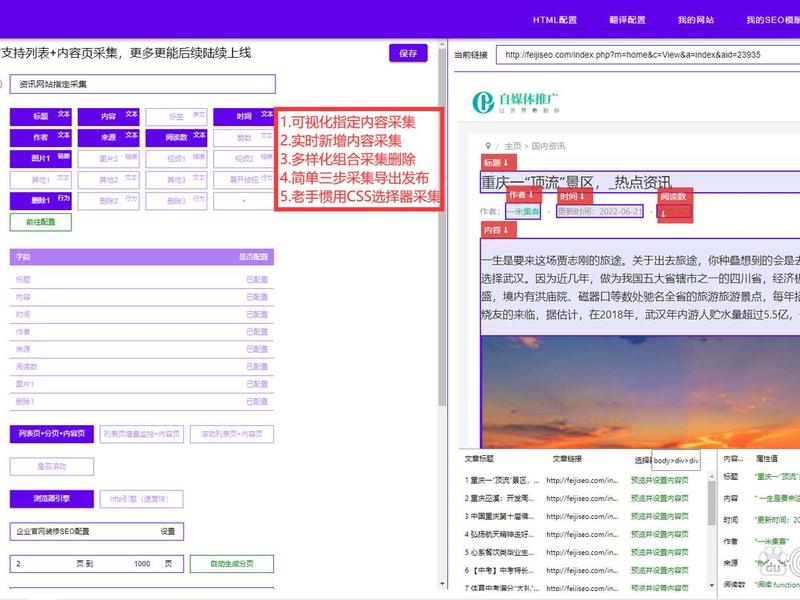Open article row 5 心系餐饮 preview link
800x600 pixels.
659,552
